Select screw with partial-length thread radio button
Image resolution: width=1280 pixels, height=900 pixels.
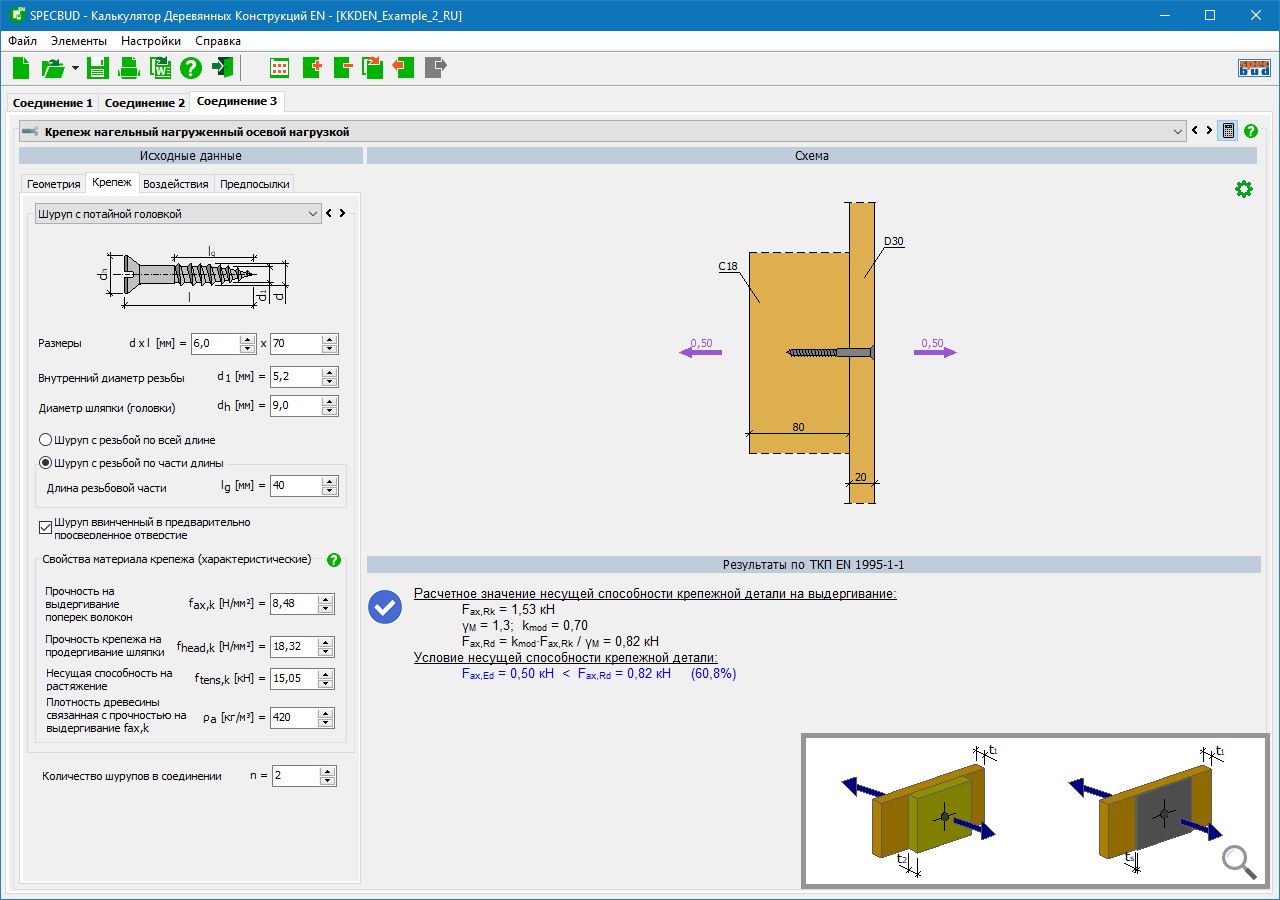point(45,462)
